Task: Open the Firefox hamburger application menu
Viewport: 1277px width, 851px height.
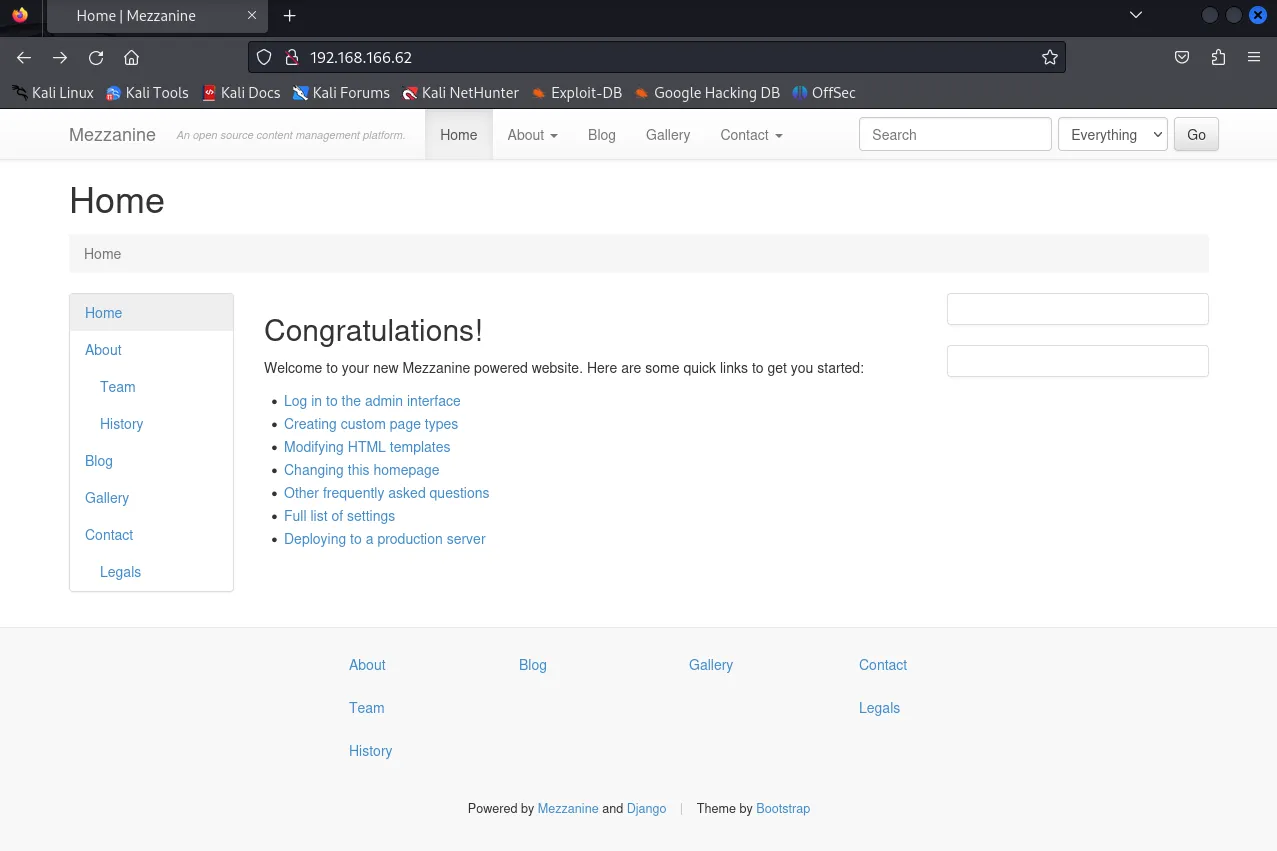Action: 1254,58
